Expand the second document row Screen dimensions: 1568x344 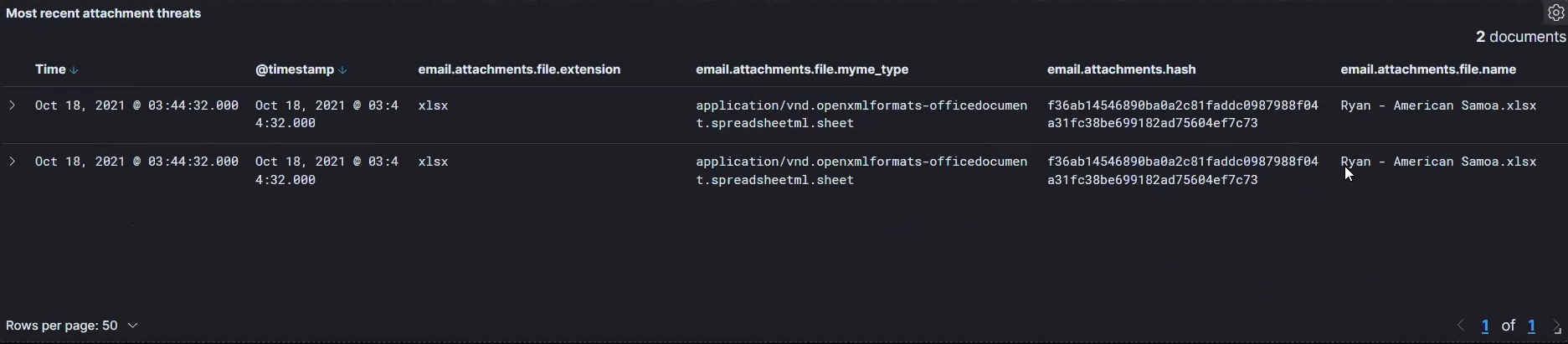point(12,162)
